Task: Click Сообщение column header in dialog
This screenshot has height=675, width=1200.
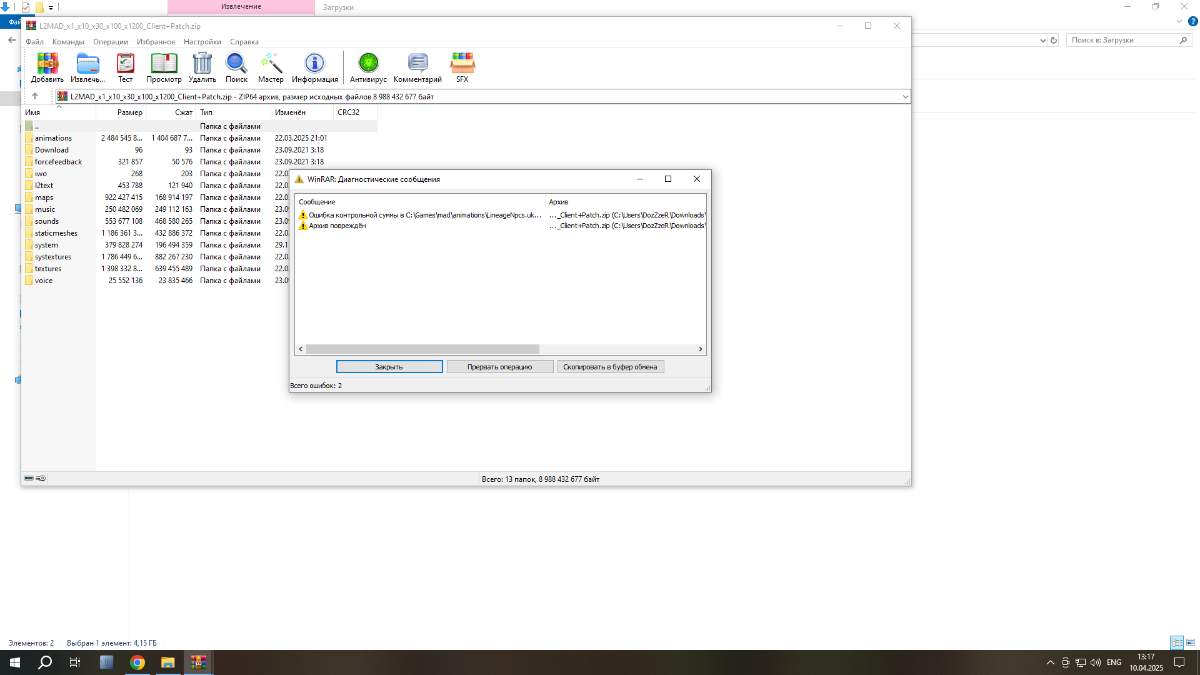Action: (420, 202)
